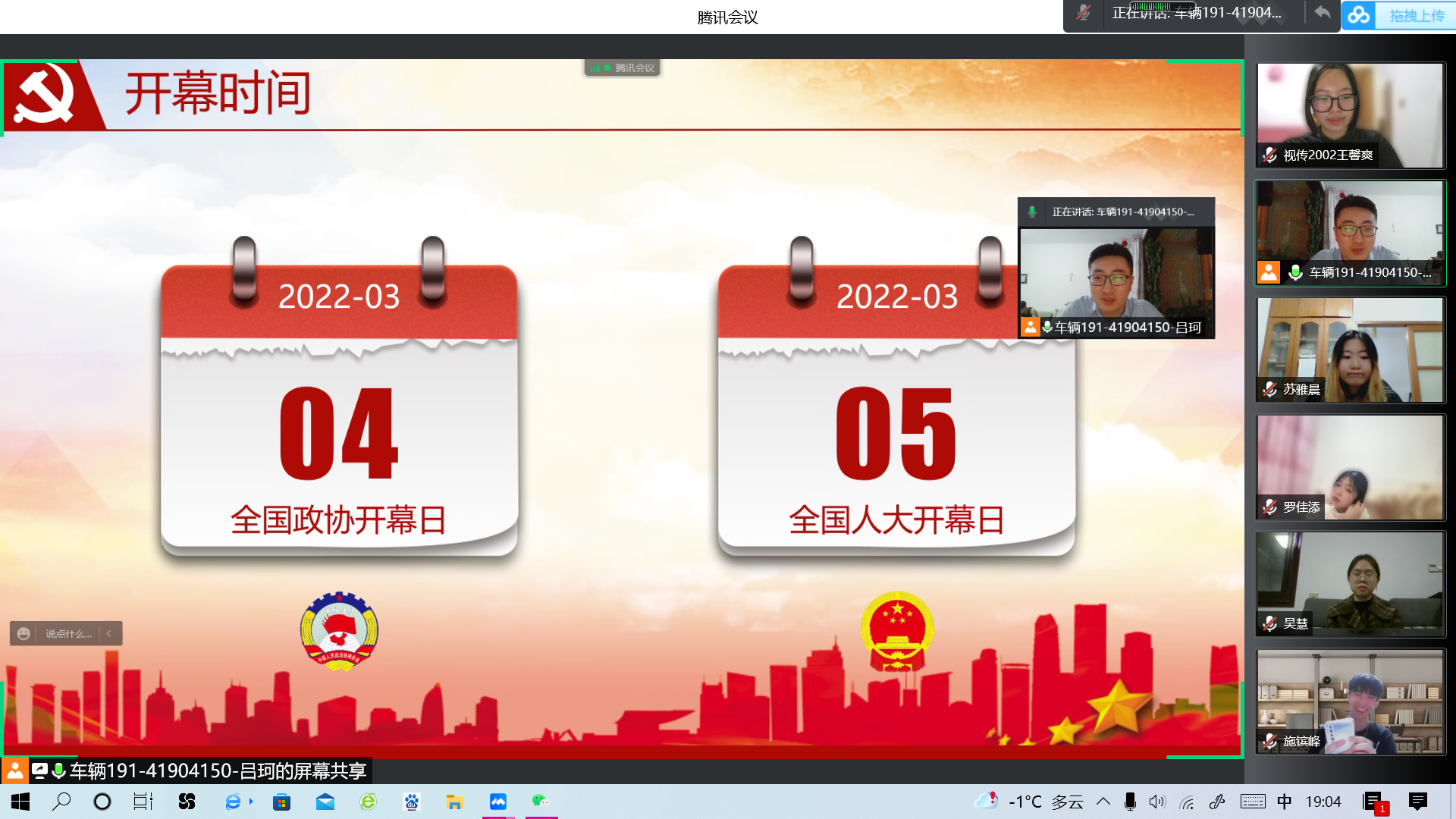
Task: Open the clock showing 19:04
Action: point(1323,802)
